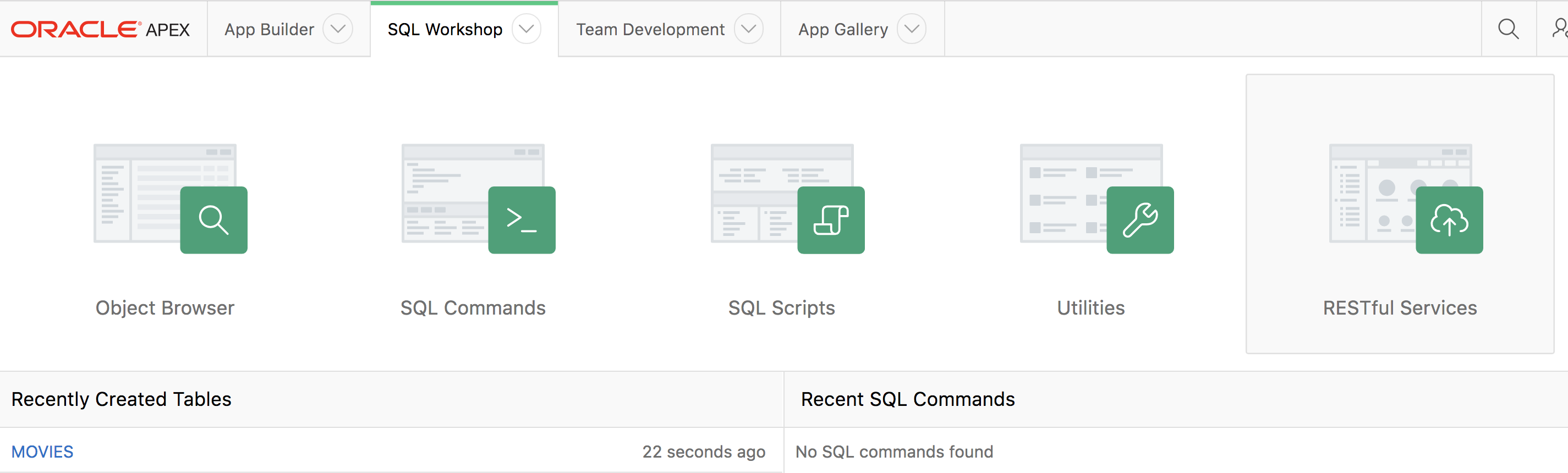Open the SQL Scripts scroll icon

pyautogui.click(x=831, y=220)
